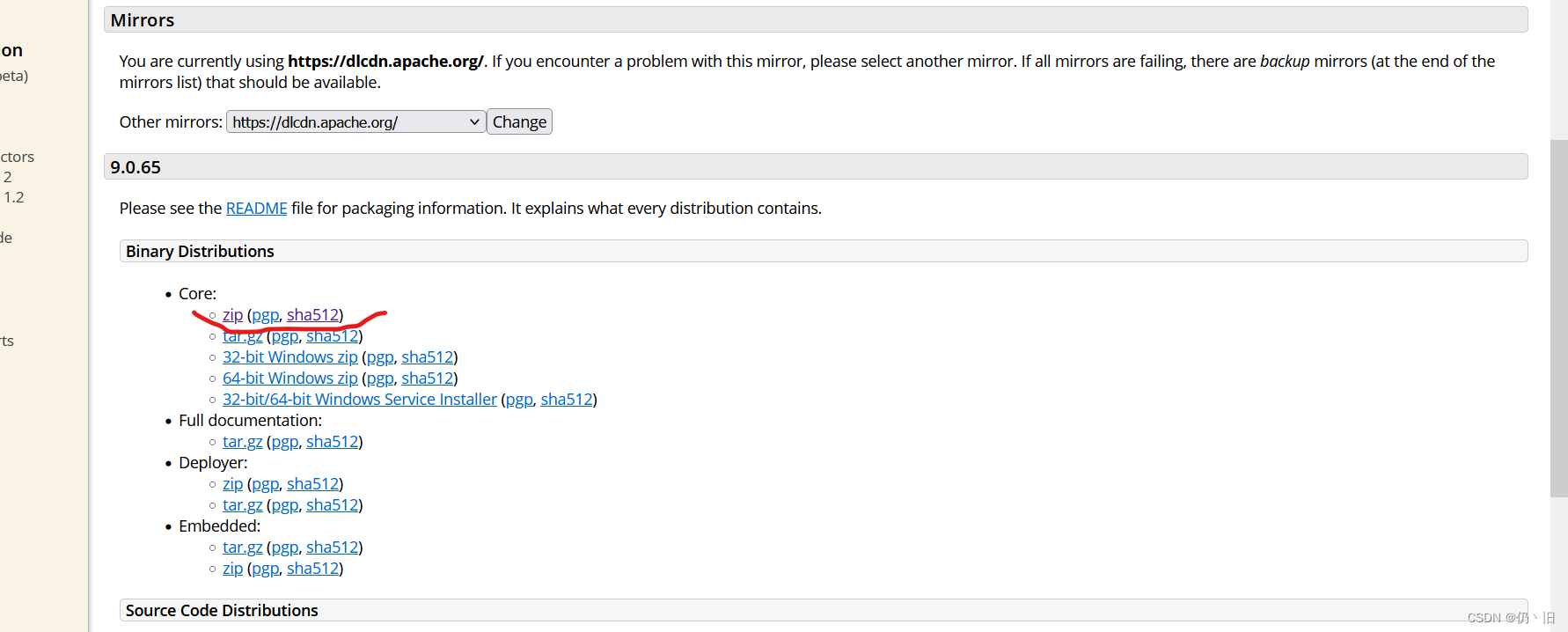
Task: Download Full documentation tar.gz
Action: [x=242, y=441]
